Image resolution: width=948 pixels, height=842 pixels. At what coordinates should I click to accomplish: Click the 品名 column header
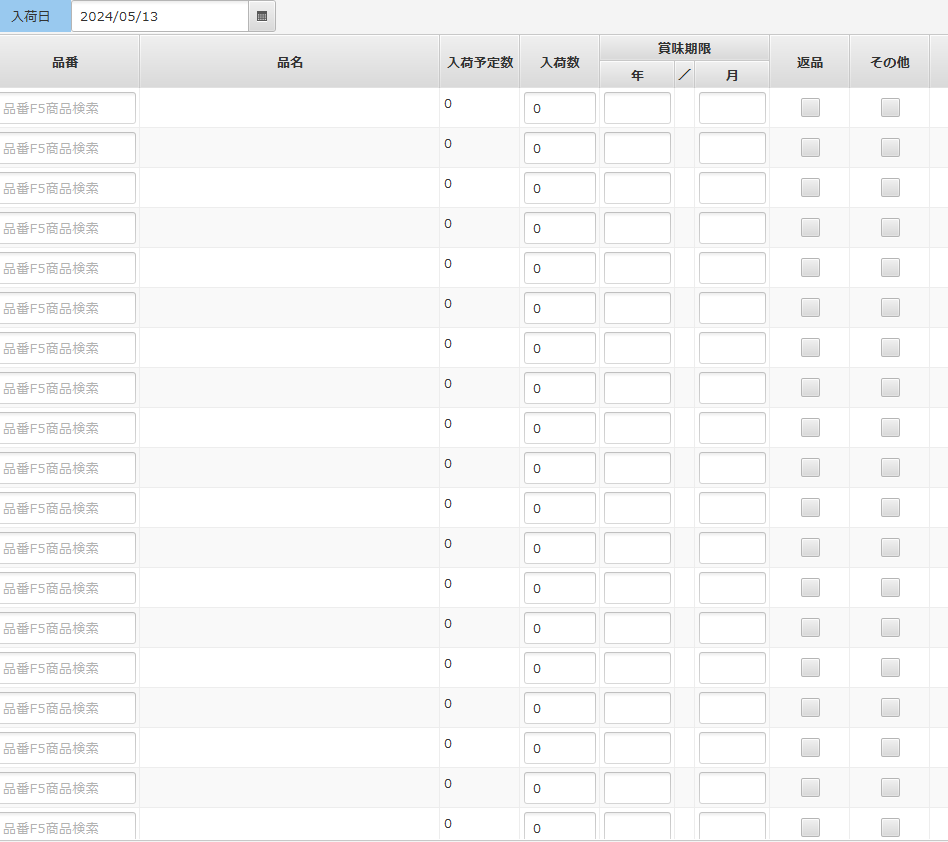290,62
